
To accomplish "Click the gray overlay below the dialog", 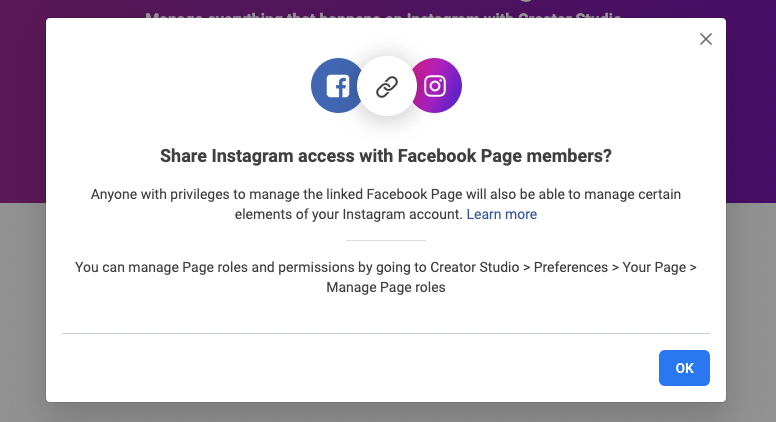I will (386, 412).
